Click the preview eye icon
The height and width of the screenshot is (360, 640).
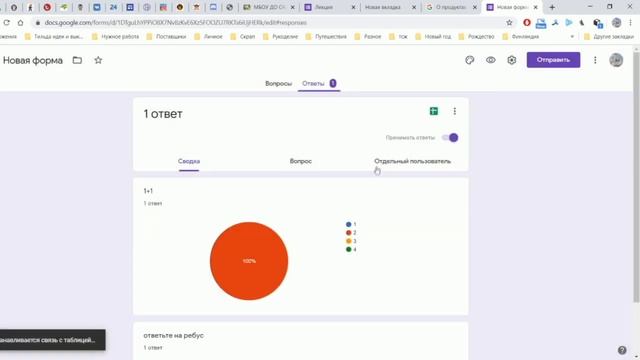click(491, 60)
